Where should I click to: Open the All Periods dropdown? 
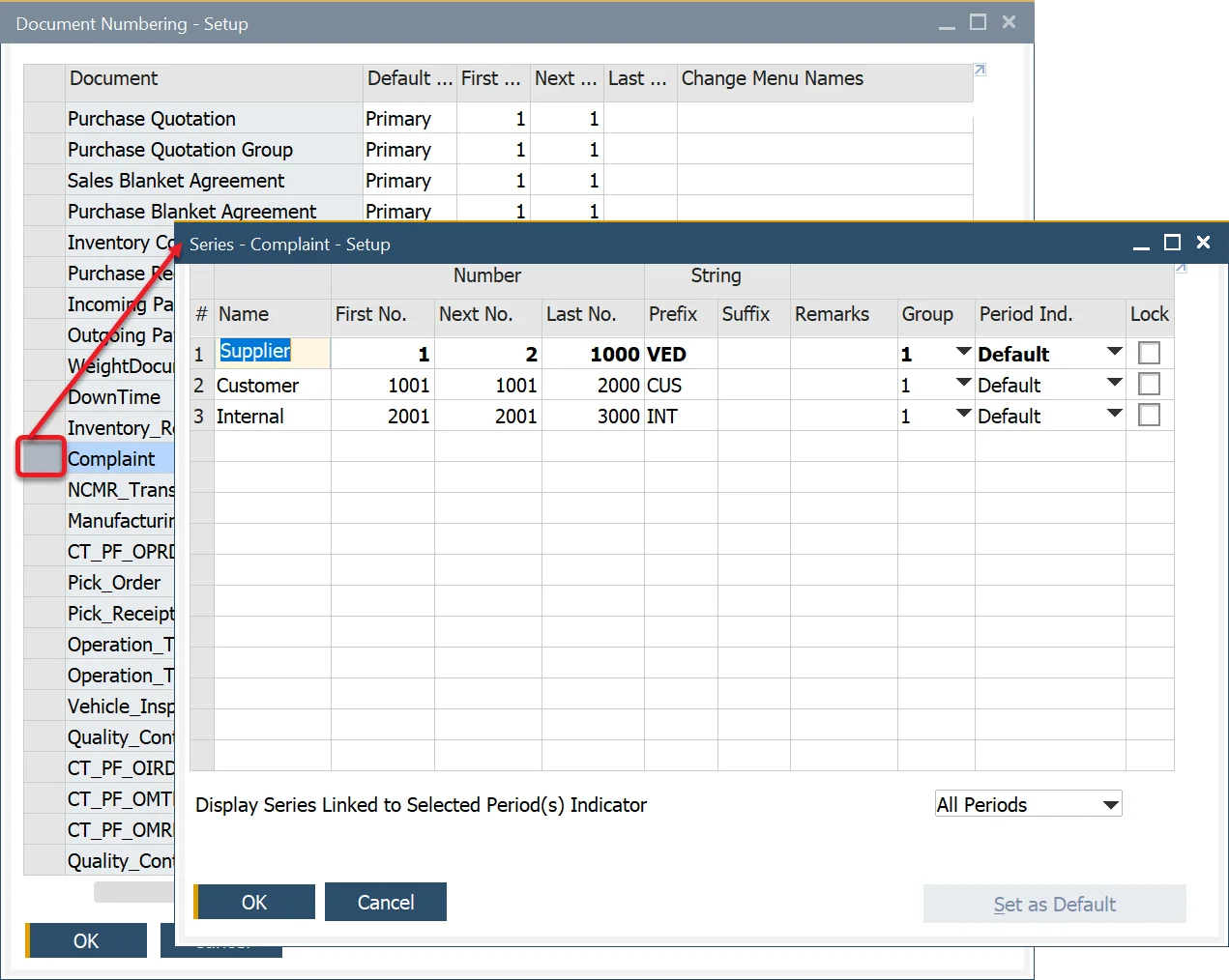coord(1111,804)
